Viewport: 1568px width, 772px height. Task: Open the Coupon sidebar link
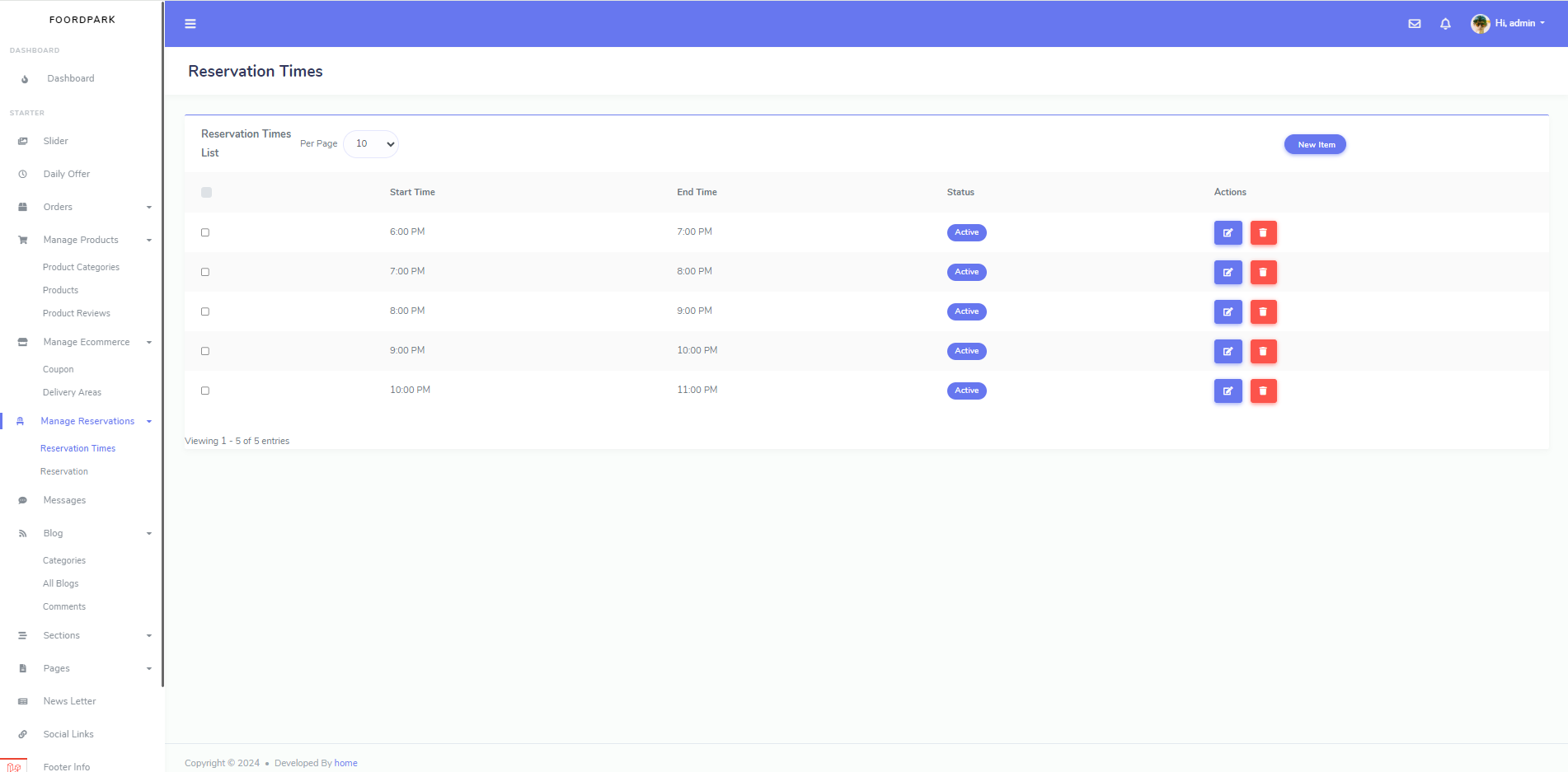[58, 369]
